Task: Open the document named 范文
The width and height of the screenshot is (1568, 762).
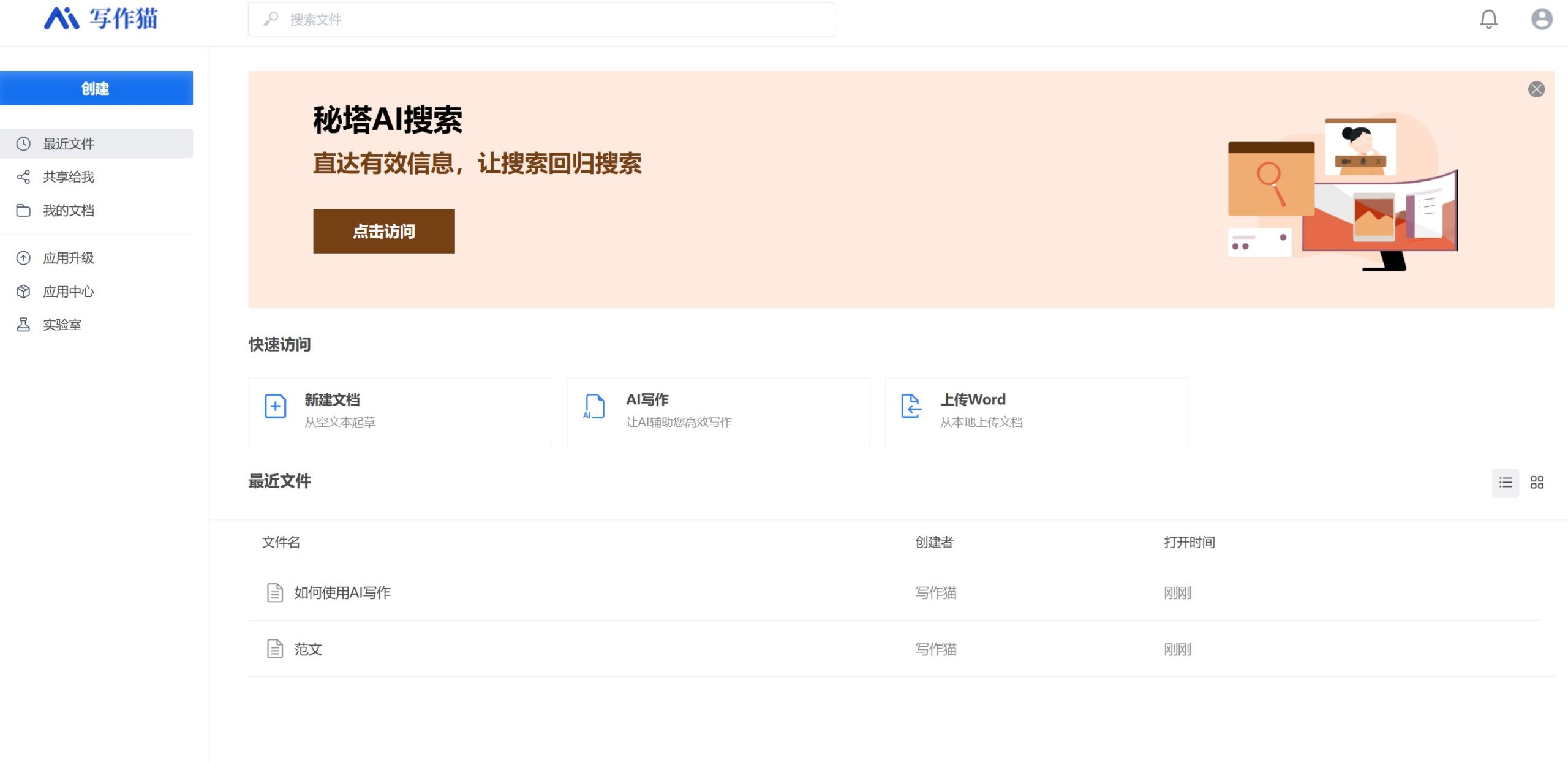Action: tap(309, 649)
